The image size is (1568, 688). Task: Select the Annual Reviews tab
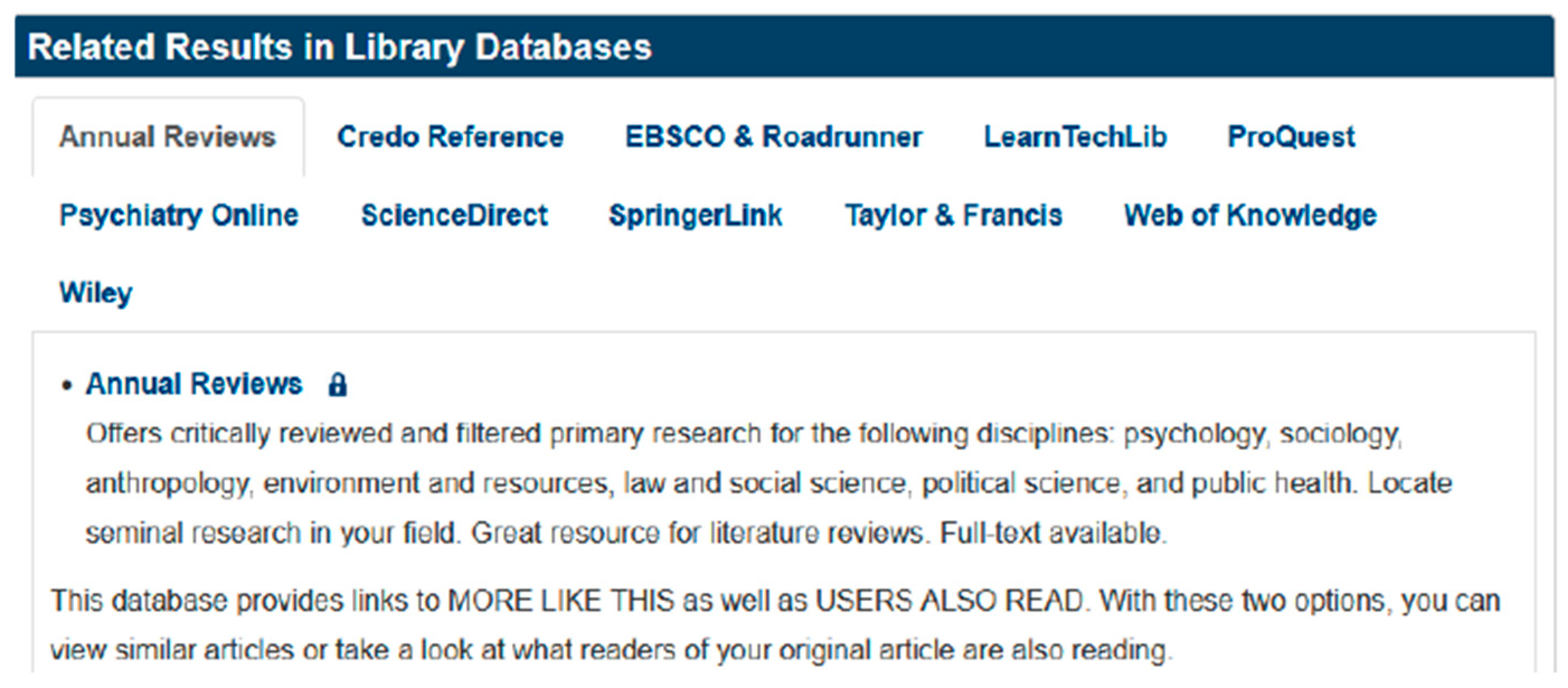(167, 137)
